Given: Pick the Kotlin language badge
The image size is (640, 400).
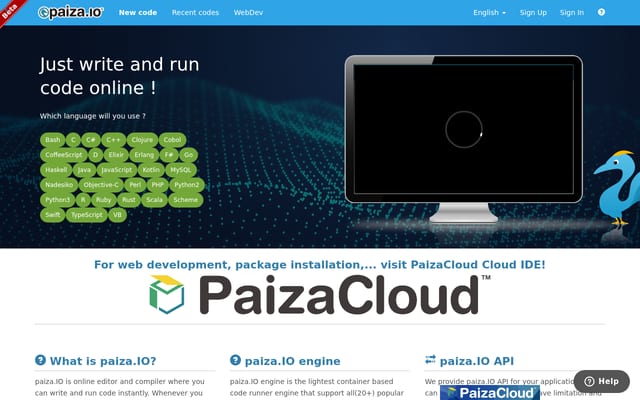Looking at the screenshot, I should click(151, 170).
